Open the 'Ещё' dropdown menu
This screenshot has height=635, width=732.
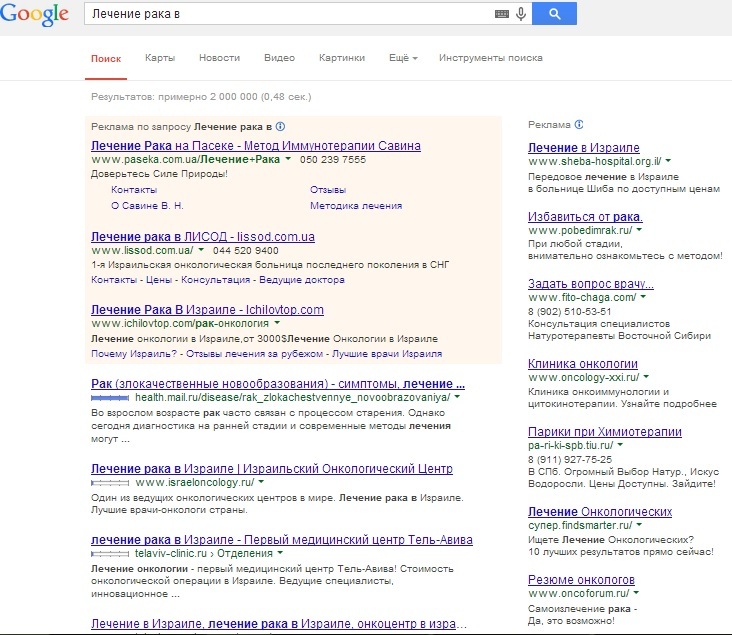pyautogui.click(x=401, y=58)
